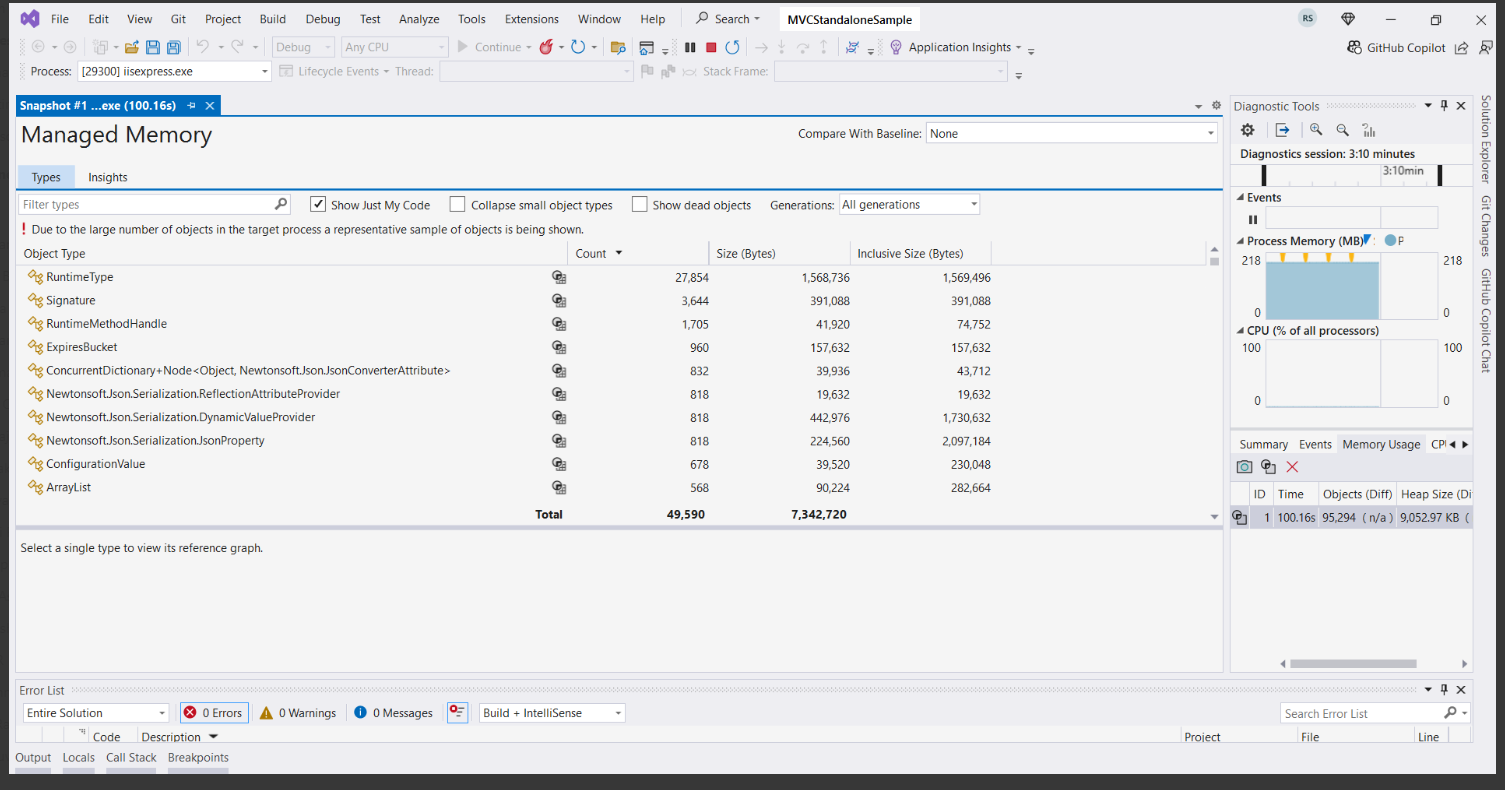The width and height of the screenshot is (1505, 790).
Task: Switch to the Insights tab
Action: pos(107,177)
